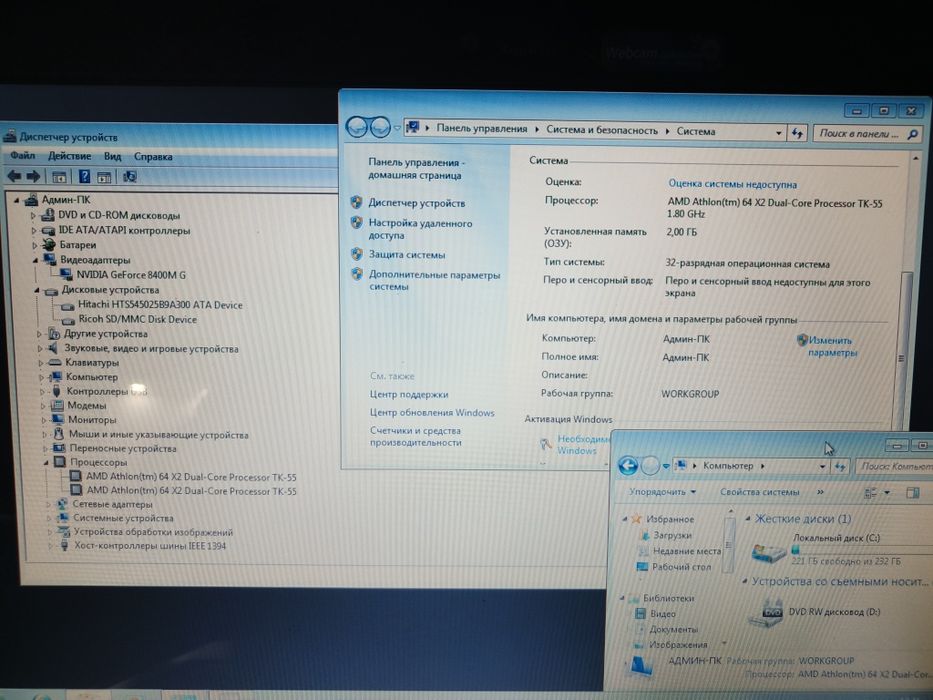Click the Back arrow in Device Manager toolbar
This screenshot has width=933, height=700.
tap(14, 176)
